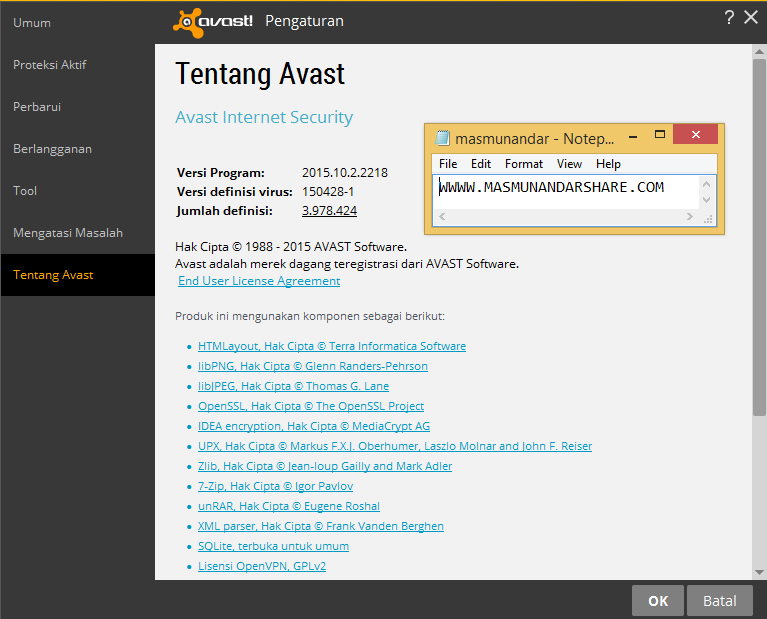This screenshot has height=619, width=767.
Task: Click the Notepad icon in the masmunandar title bar
Action: pyautogui.click(x=442, y=138)
